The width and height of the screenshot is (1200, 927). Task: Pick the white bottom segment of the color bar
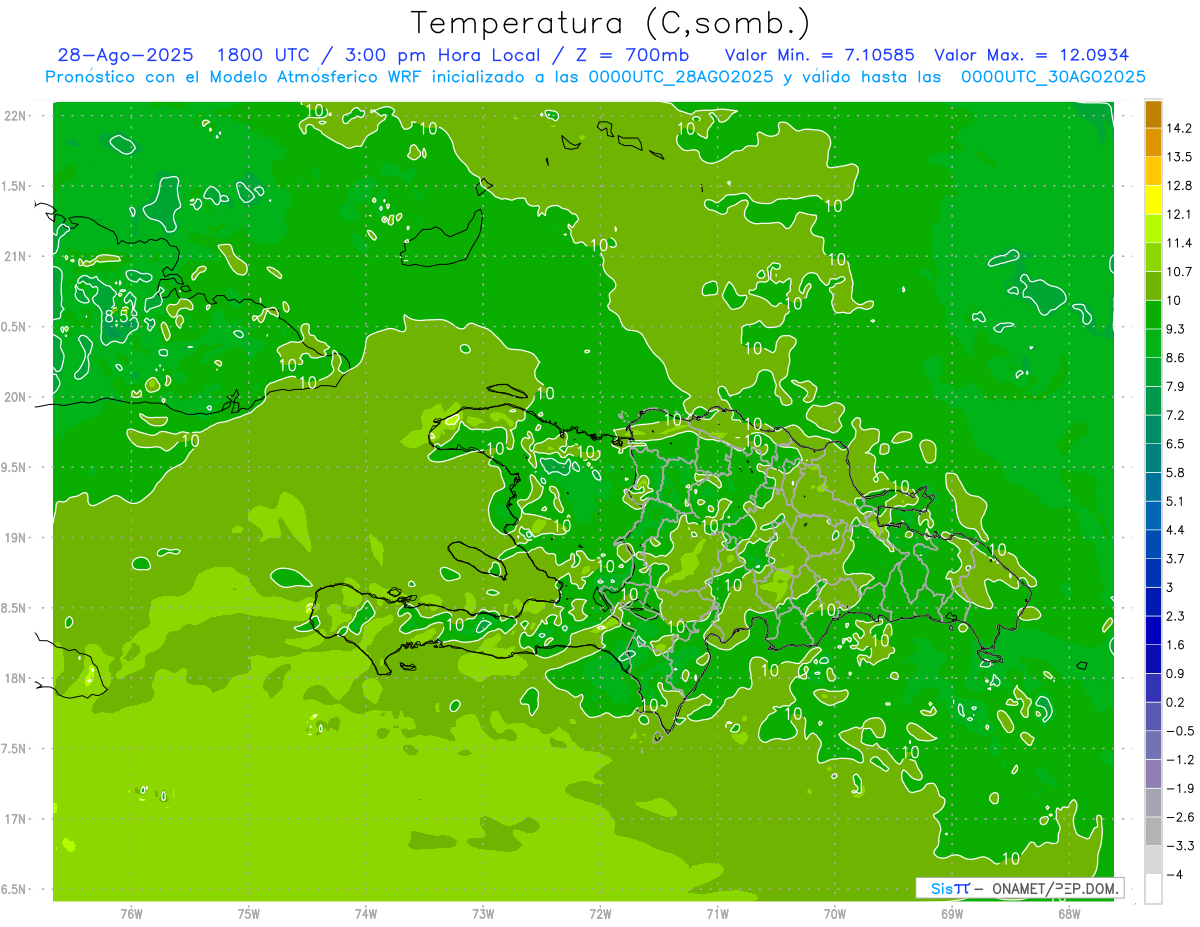click(x=1153, y=888)
